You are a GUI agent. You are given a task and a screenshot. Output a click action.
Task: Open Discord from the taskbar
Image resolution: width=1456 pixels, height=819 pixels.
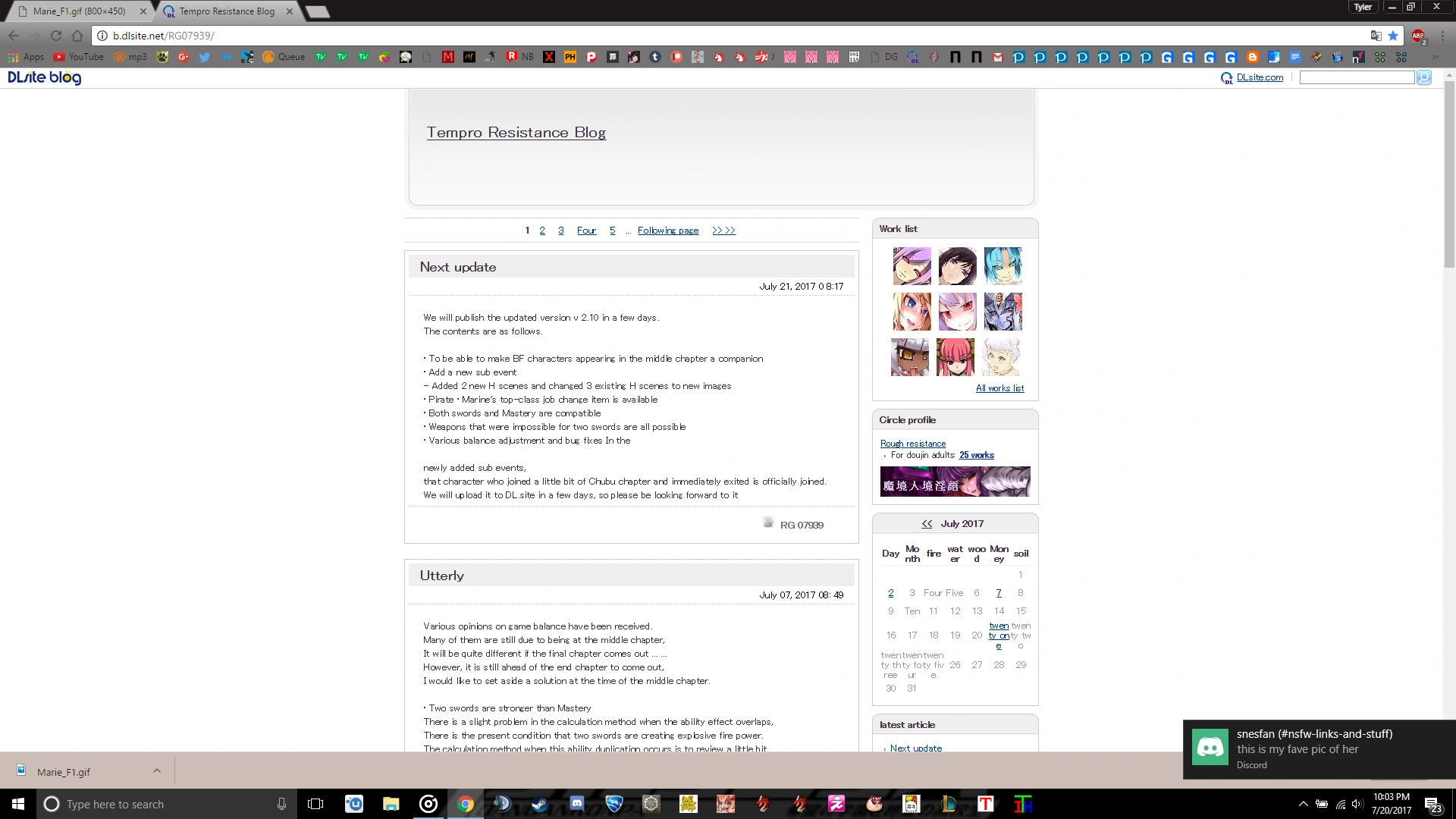pos(577,804)
